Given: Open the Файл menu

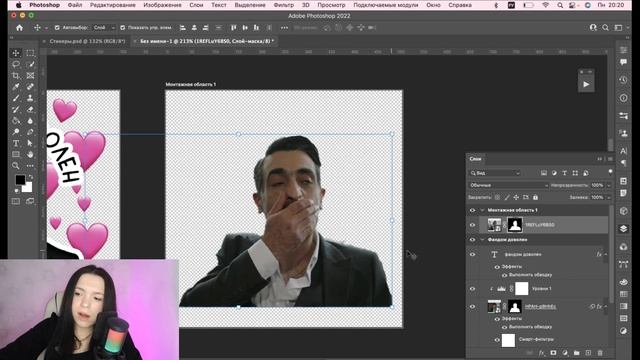Looking at the screenshot, I should pos(75,5).
